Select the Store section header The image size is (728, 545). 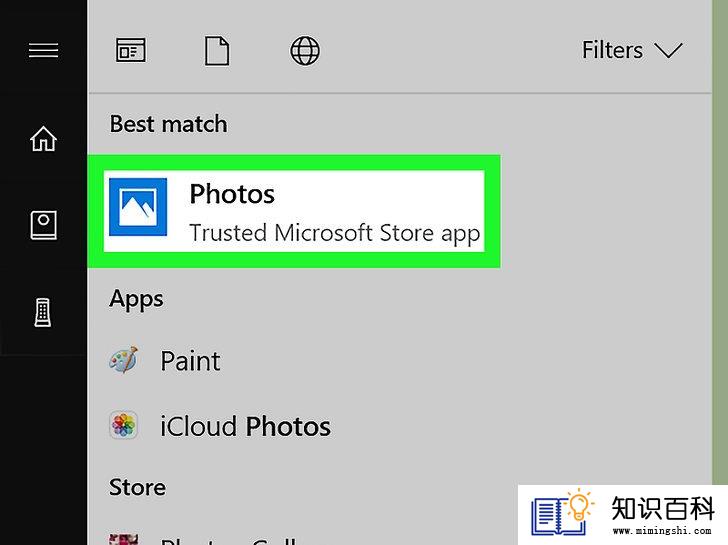pyautogui.click(x=137, y=487)
